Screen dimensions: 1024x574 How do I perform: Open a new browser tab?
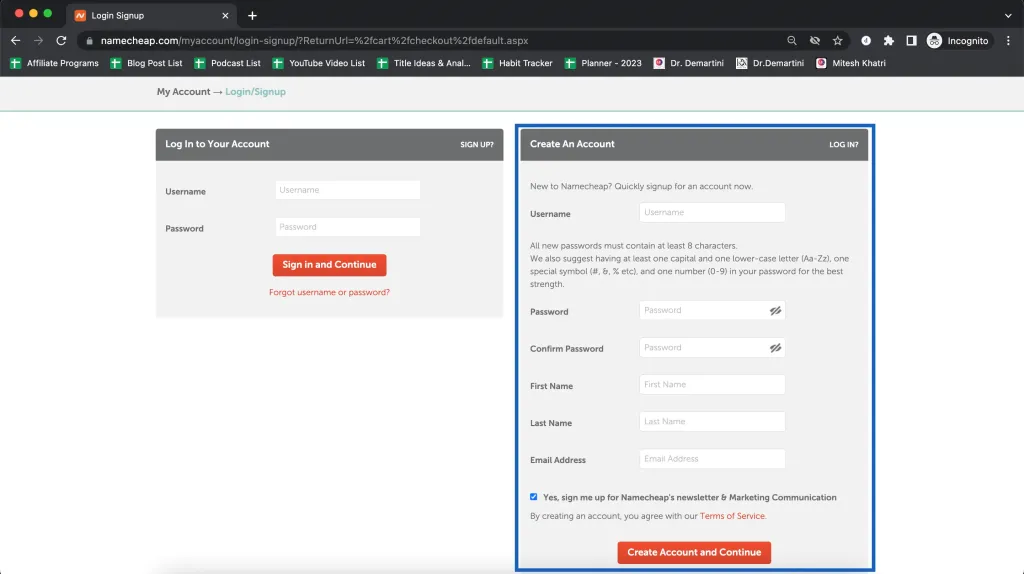tap(252, 15)
